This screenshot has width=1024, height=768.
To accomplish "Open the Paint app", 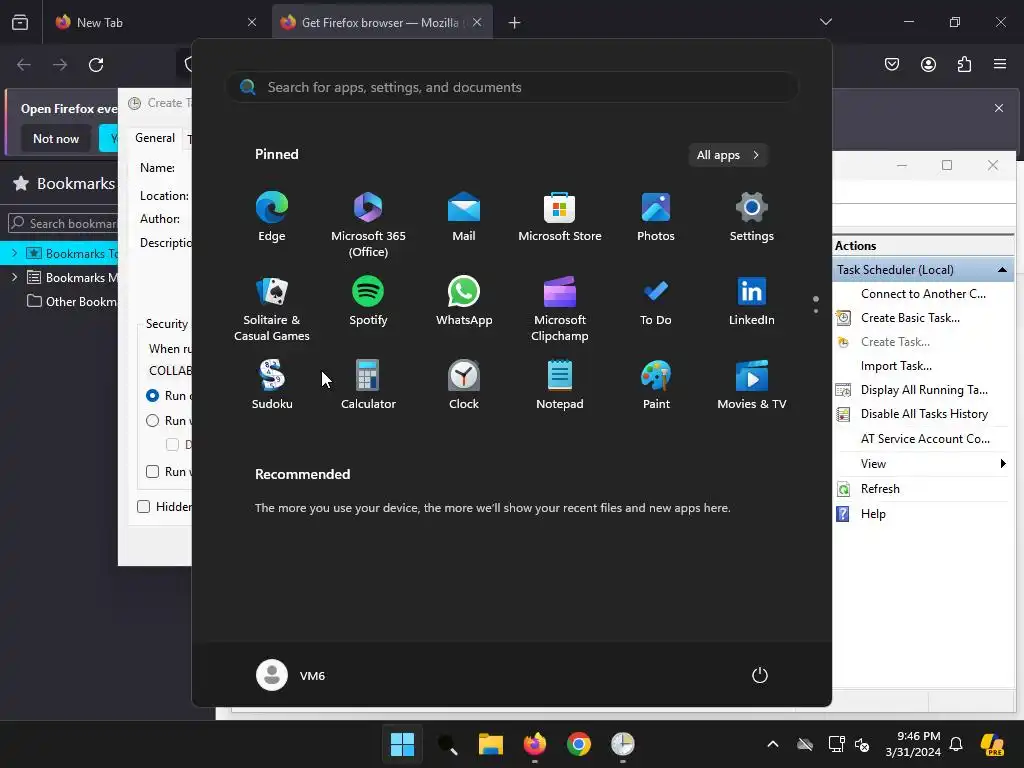I will coord(656,385).
